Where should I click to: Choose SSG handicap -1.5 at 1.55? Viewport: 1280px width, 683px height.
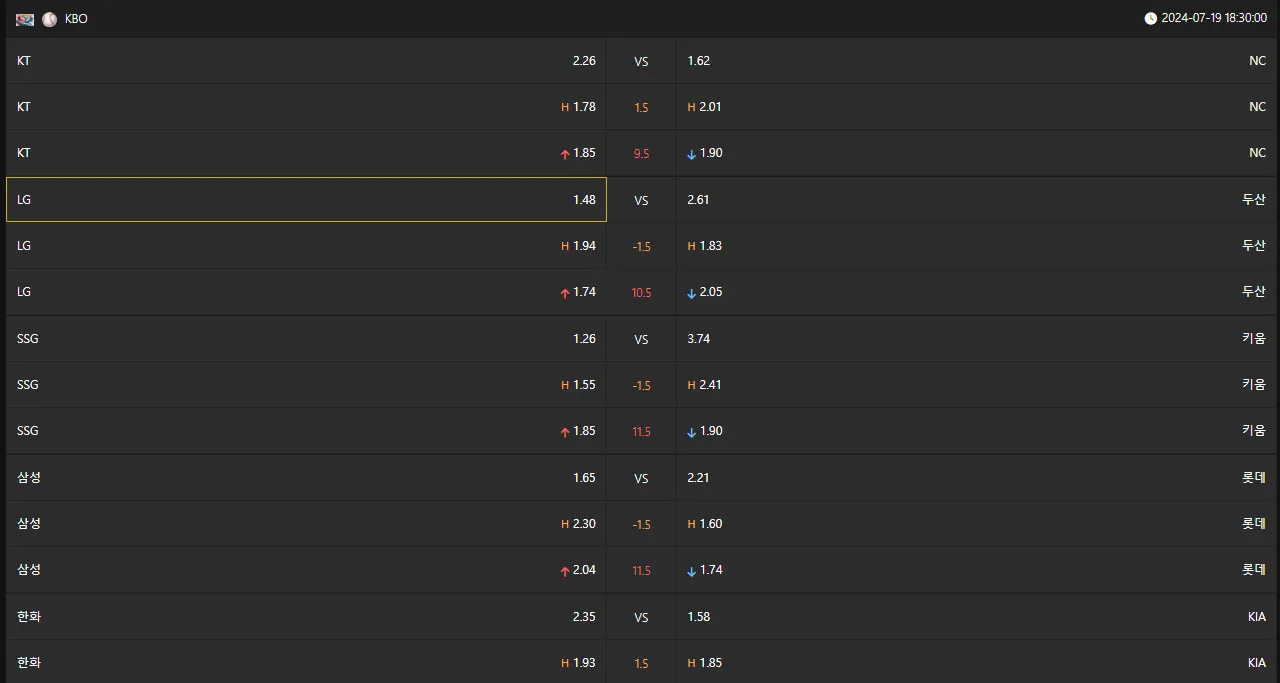coord(306,385)
